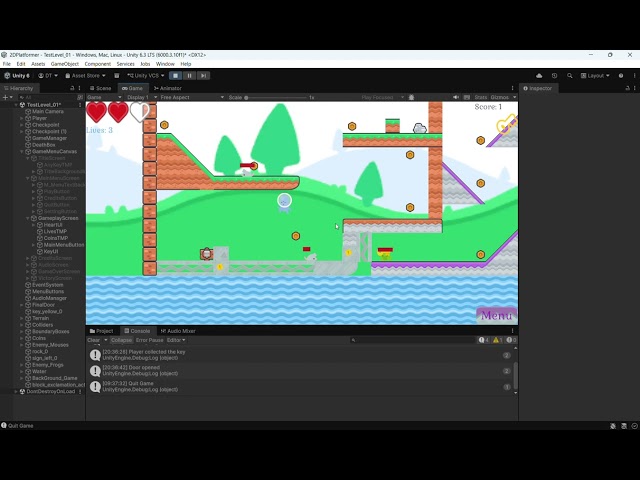The image size is (640, 480).
Task: Collapse the GameplayScreen tree node
Action: pos(28,218)
